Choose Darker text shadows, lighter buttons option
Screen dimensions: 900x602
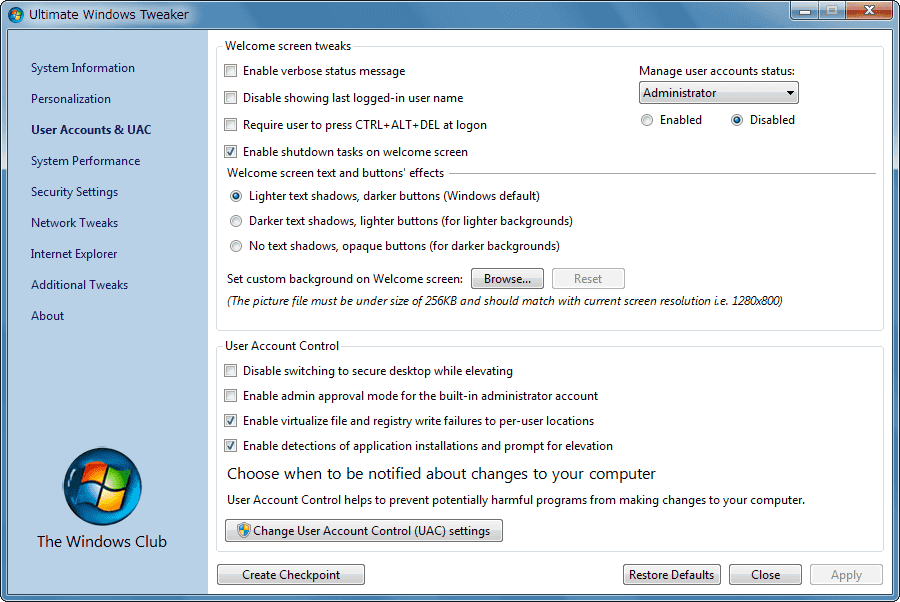click(x=236, y=221)
